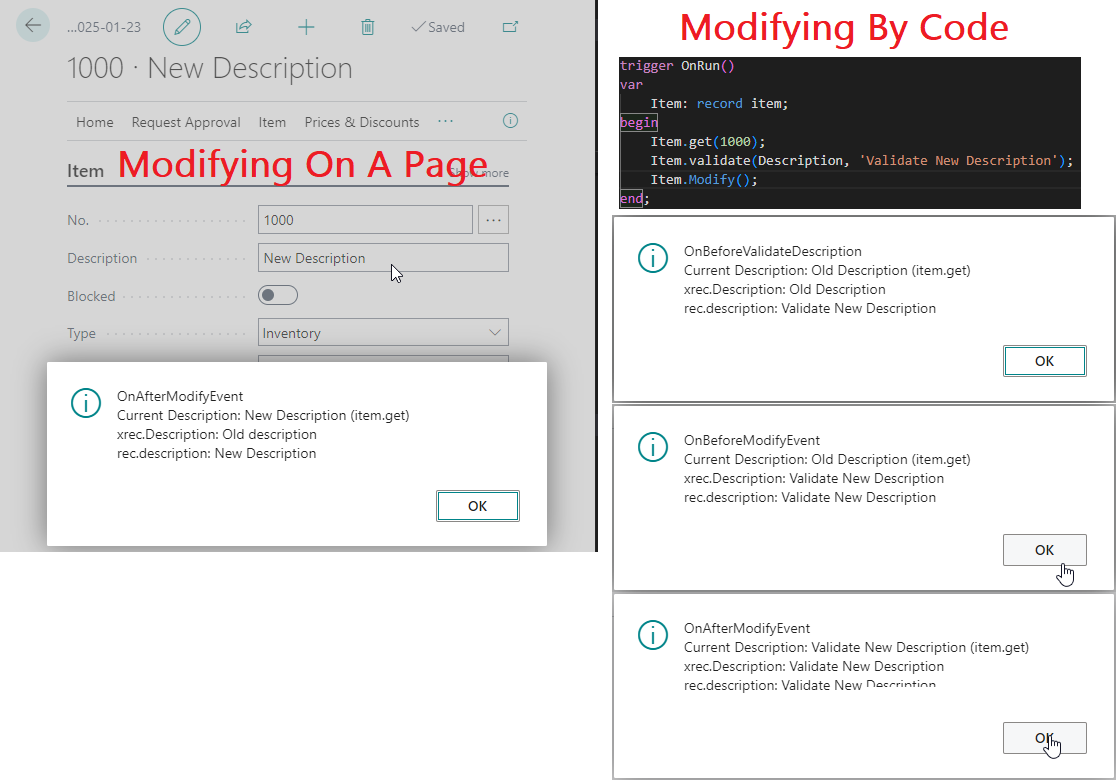
Task: Open the more actions ellipsis on the action bar
Action: coord(445,121)
